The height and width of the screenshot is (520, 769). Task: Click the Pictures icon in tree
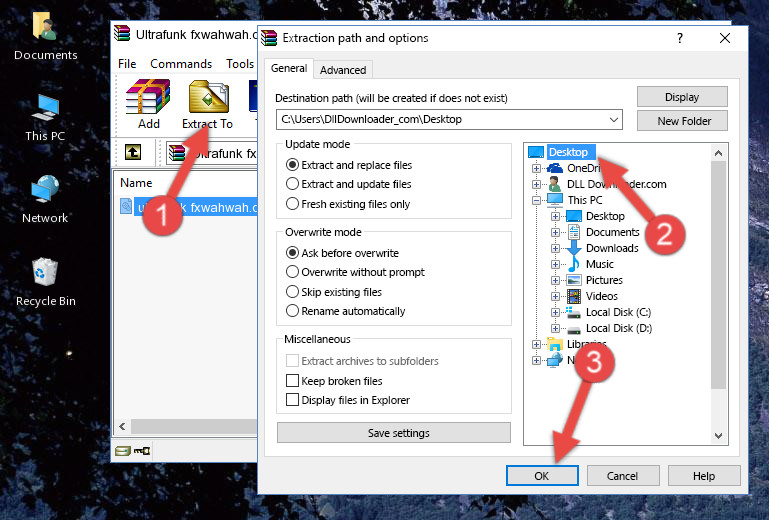pos(574,280)
